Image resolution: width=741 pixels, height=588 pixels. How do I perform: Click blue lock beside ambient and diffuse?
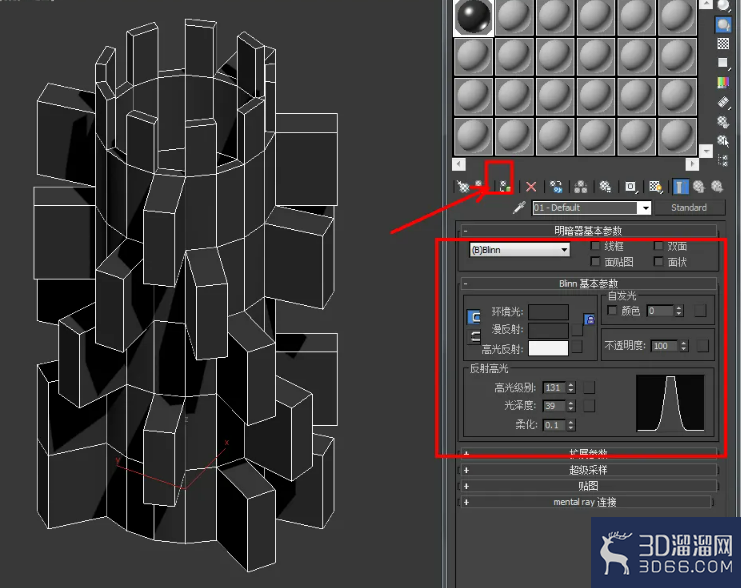(x=589, y=319)
